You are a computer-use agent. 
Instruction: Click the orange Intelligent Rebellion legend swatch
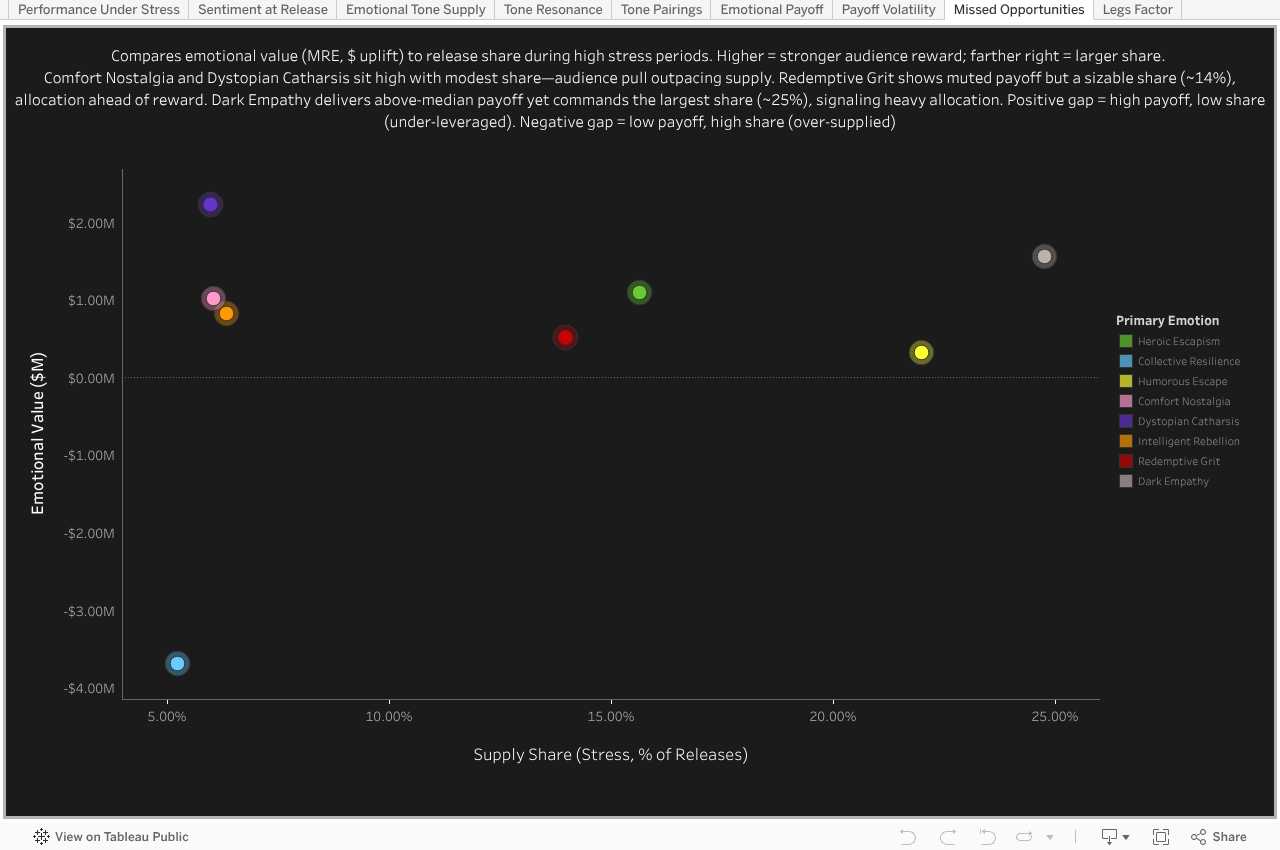click(x=1126, y=442)
